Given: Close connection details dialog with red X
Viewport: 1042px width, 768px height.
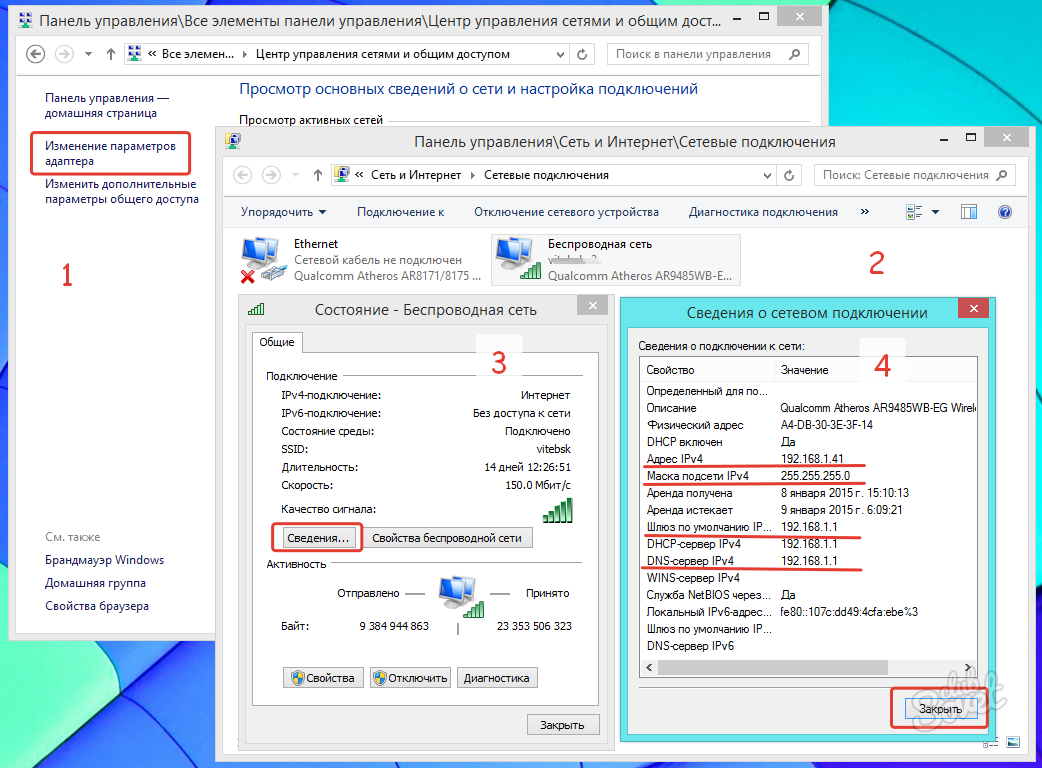Looking at the screenshot, I should coord(974,308).
